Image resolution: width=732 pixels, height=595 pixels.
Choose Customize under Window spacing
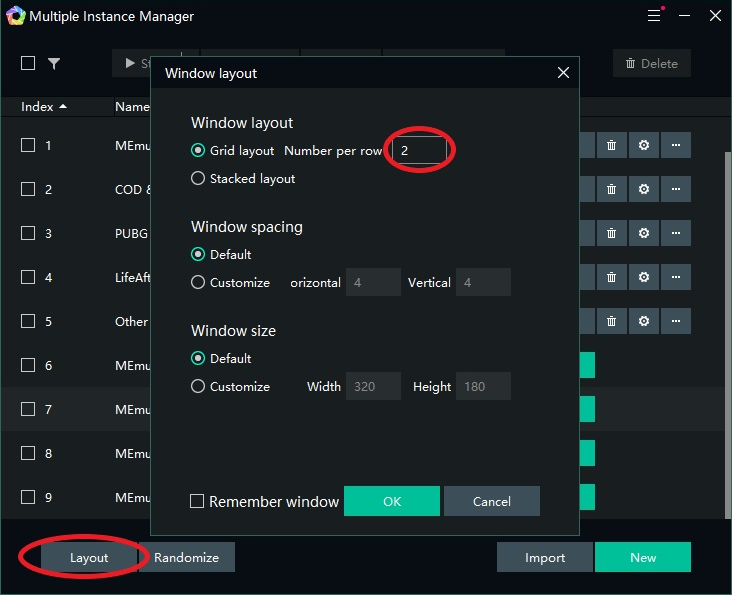tap(198, 282)
